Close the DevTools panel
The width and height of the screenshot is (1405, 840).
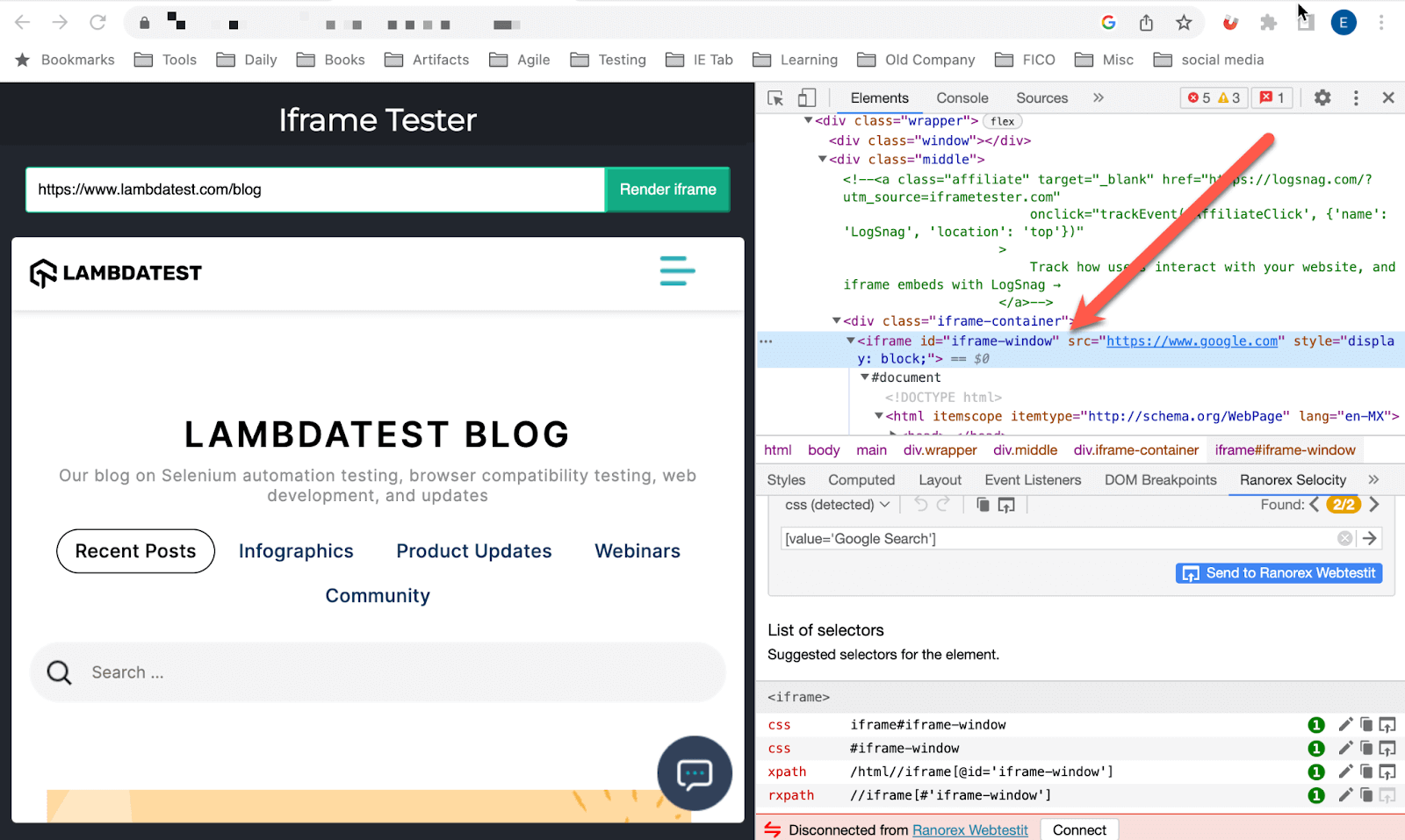[x=1388, y=98]
